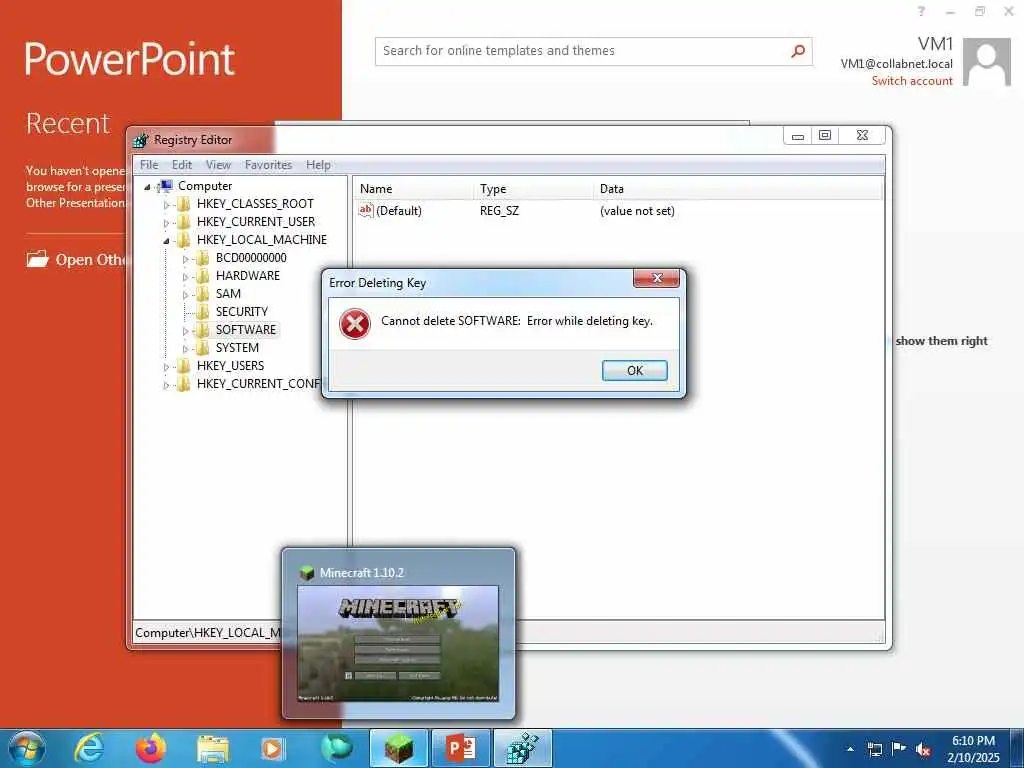Click the REG_SZ type cell
The height and width of the screenshot is (768, 1024).
coord(500,211)
